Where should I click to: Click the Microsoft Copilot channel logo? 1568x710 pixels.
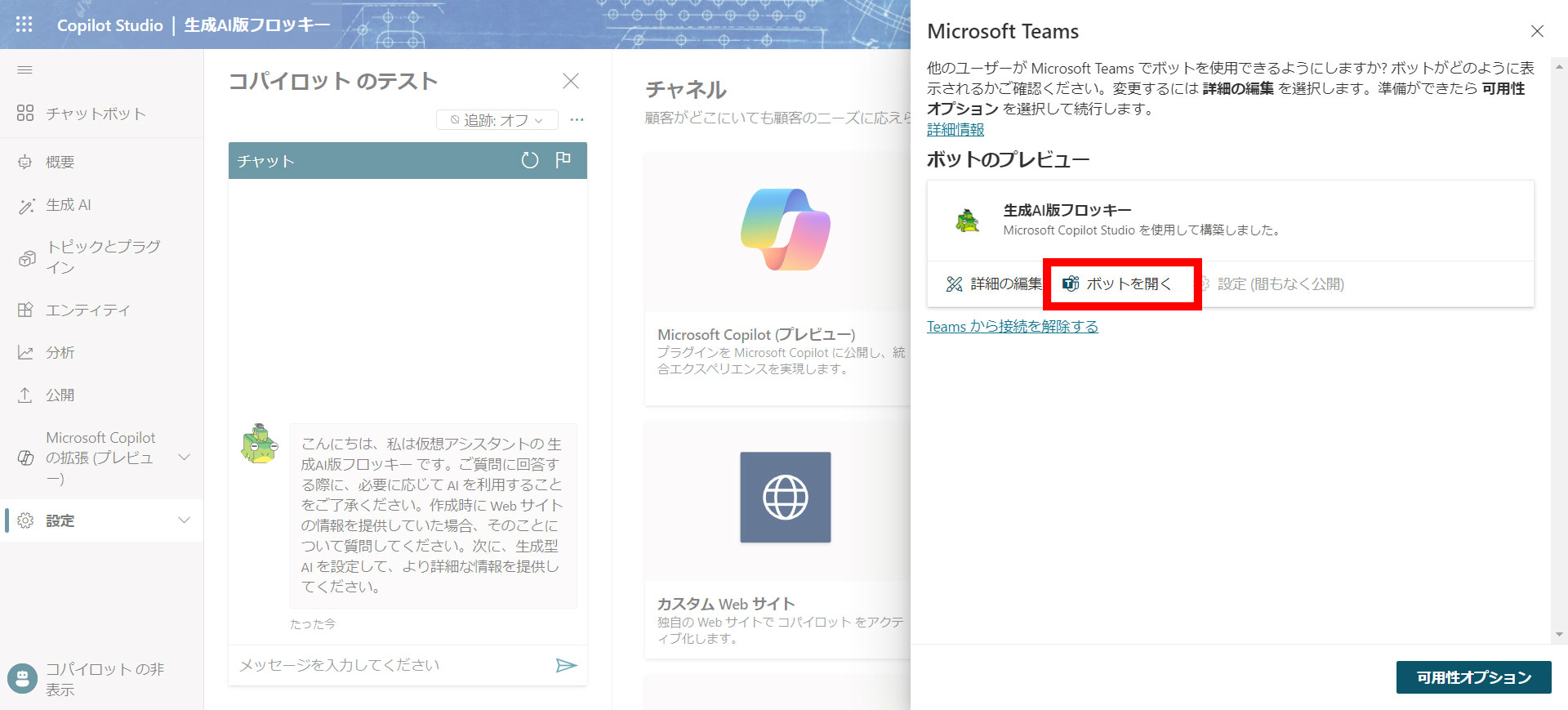click(x=785, y=230)
